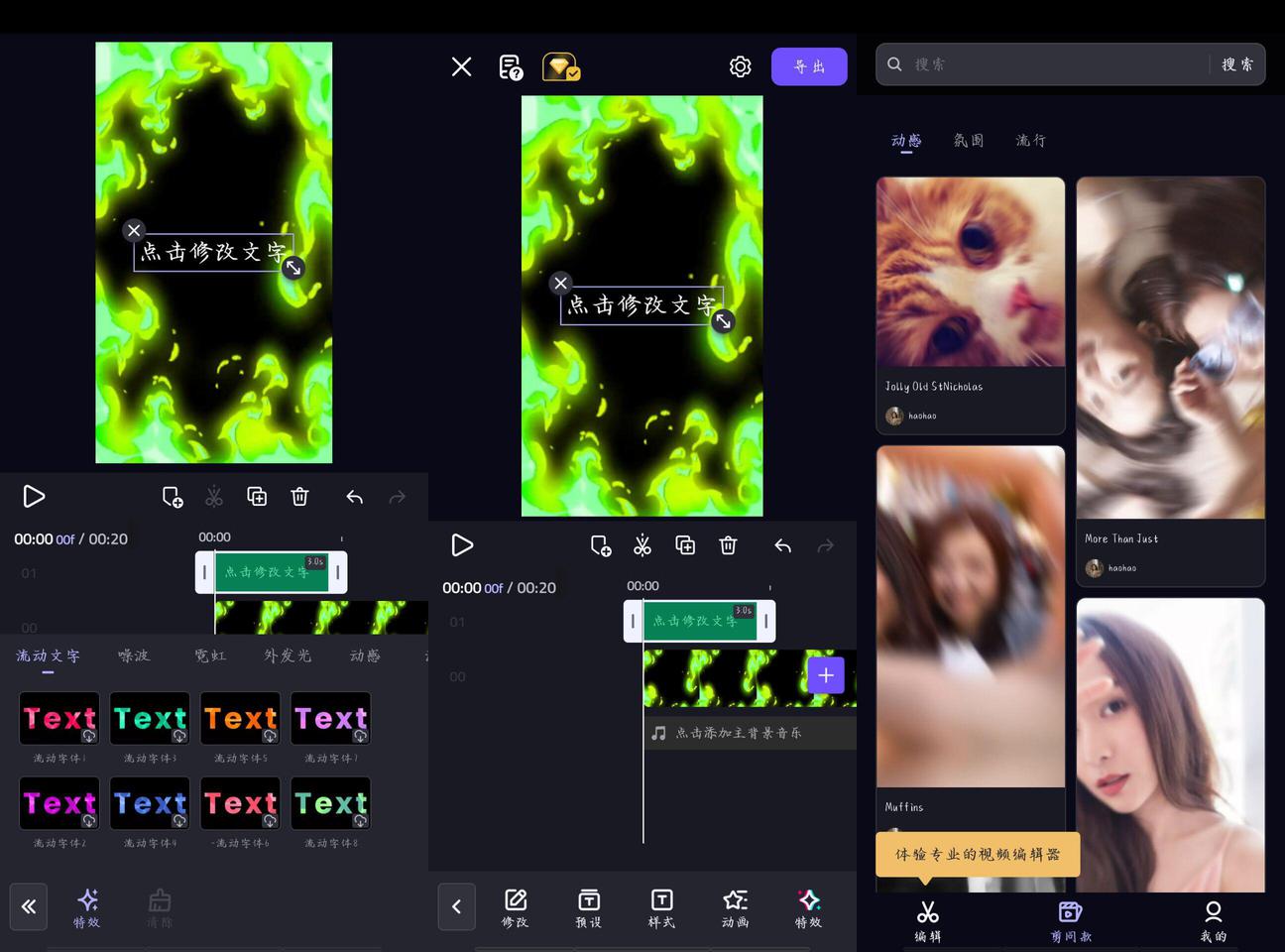Open the help document icon with question mark
This screenshot has width=1285, height=952.
511,66
